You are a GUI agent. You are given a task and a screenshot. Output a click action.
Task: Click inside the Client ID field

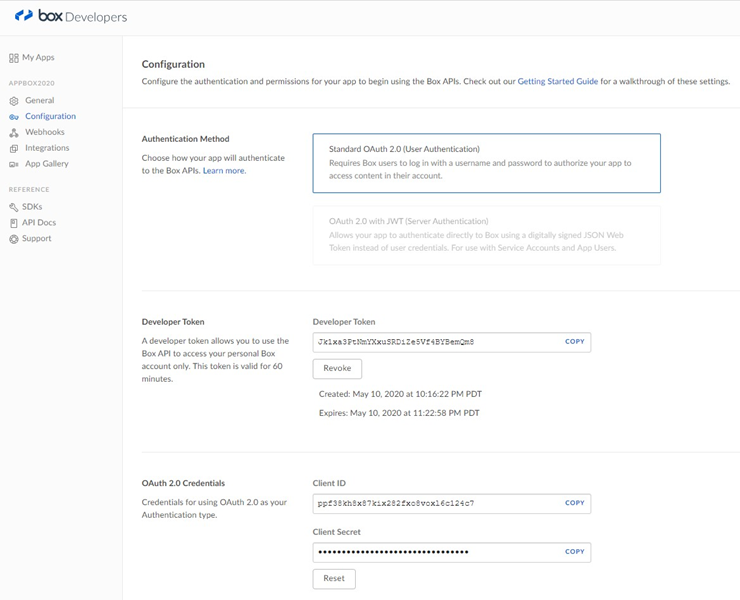[x=435, y=503]
